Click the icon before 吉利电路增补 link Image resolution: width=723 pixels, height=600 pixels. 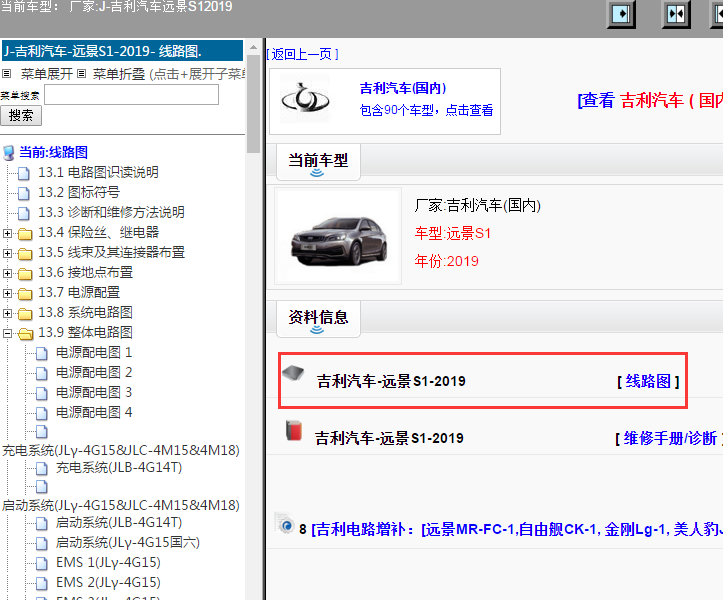pyautogui.click(x=285, y=524)
